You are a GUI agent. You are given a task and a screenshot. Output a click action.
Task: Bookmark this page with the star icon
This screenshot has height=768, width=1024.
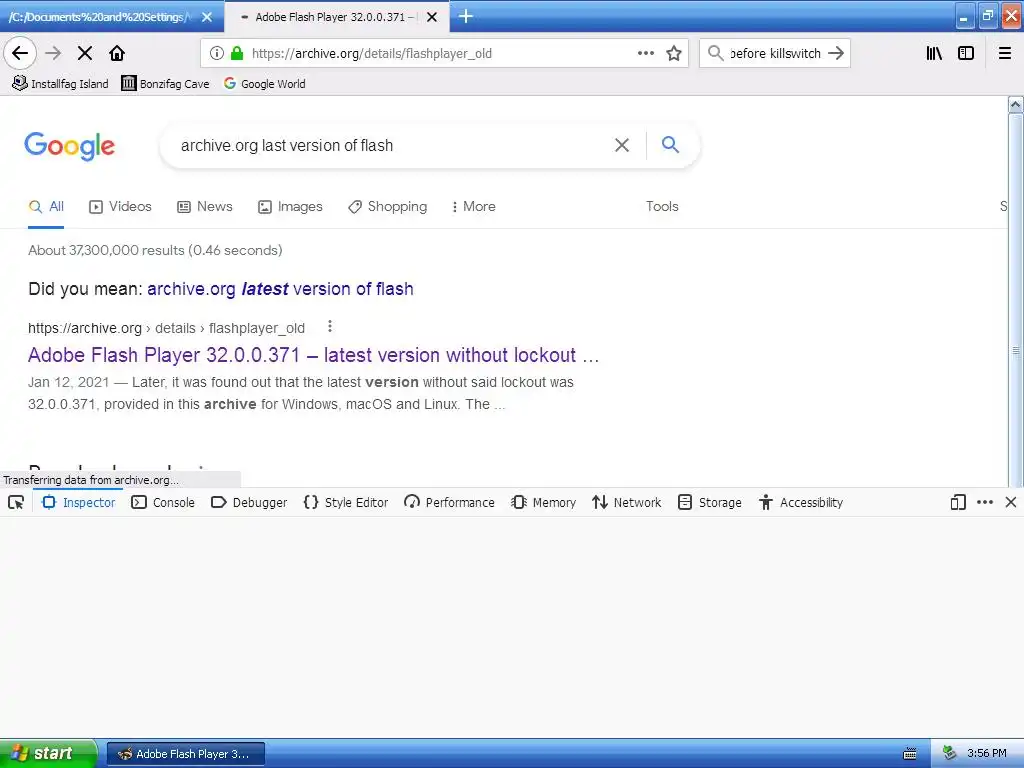tap(674, 53)
